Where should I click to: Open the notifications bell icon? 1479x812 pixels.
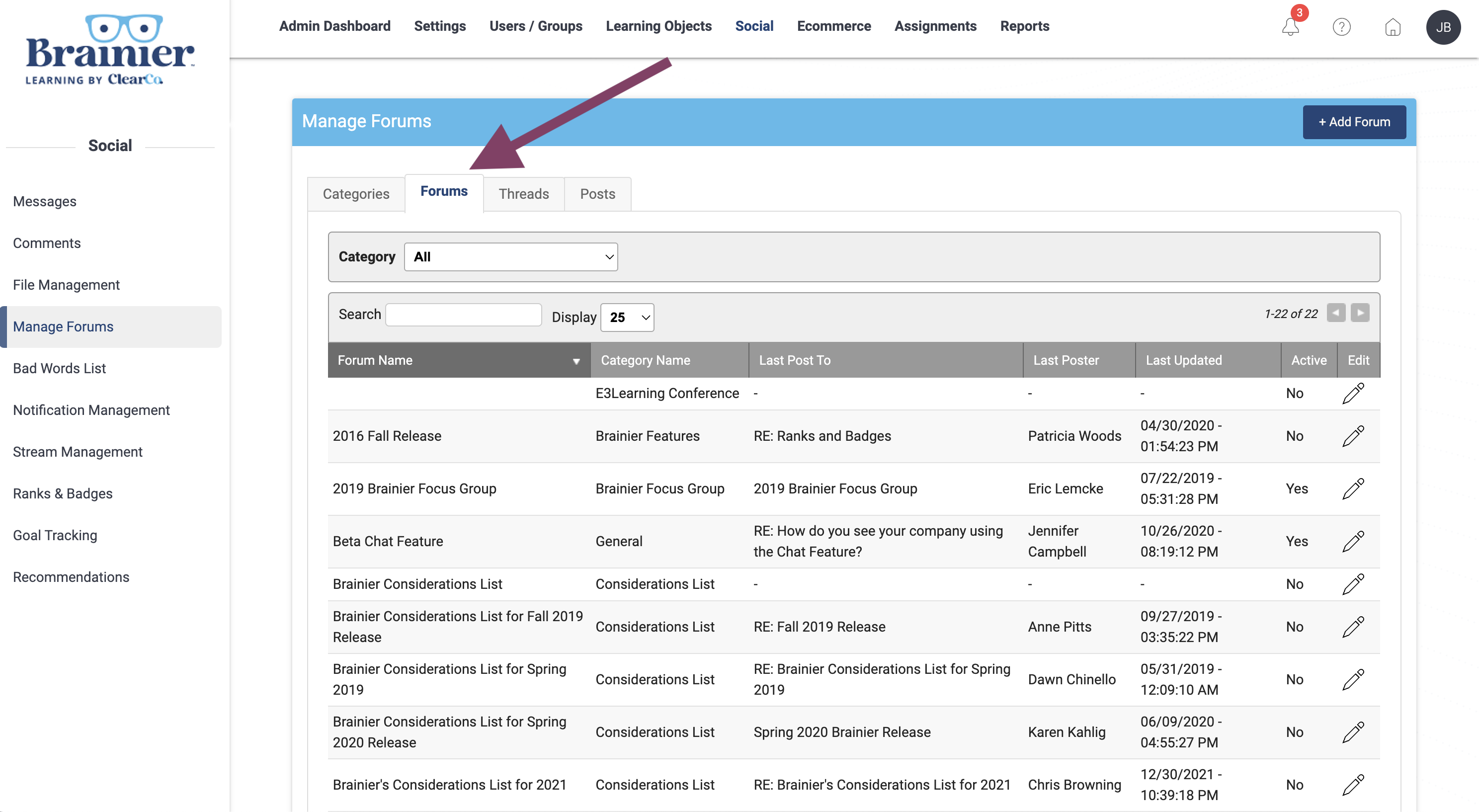(1290, 26)
